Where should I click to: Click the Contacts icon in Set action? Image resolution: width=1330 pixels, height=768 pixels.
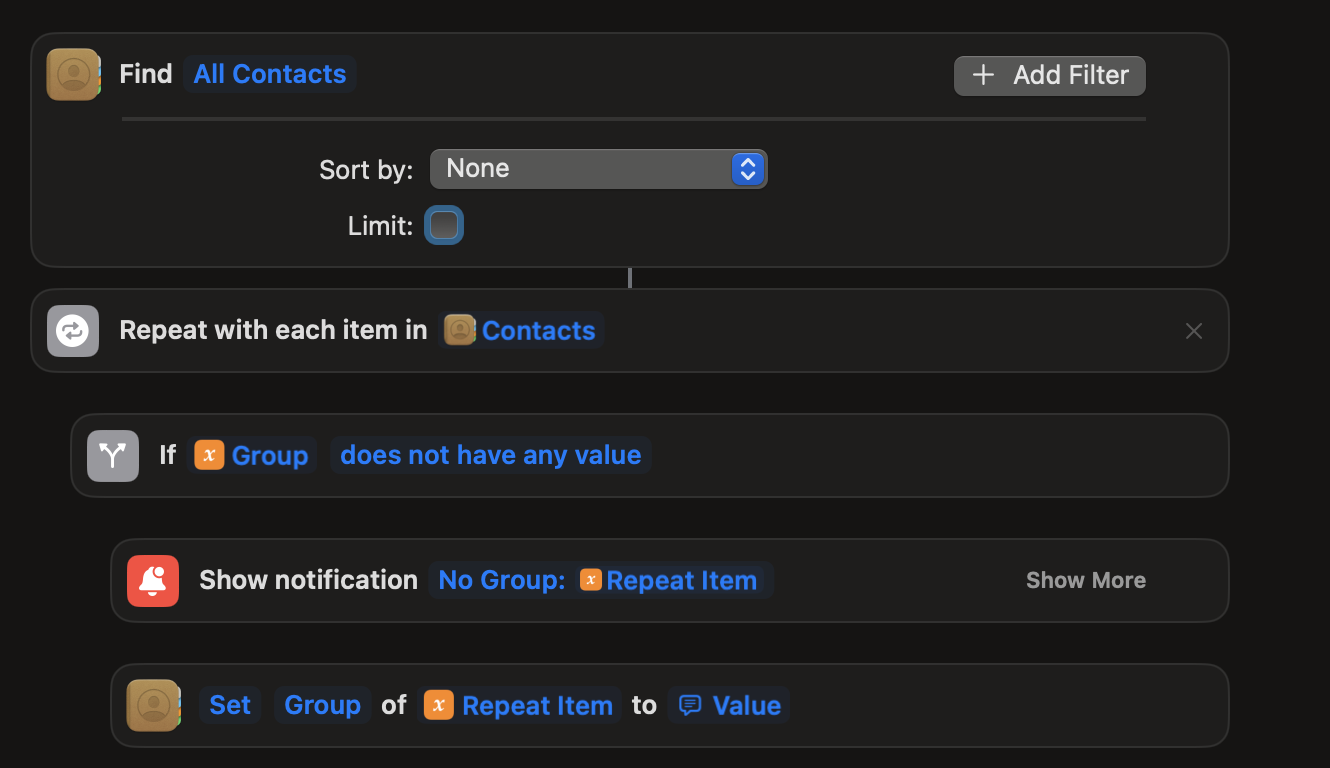(153, 705)
